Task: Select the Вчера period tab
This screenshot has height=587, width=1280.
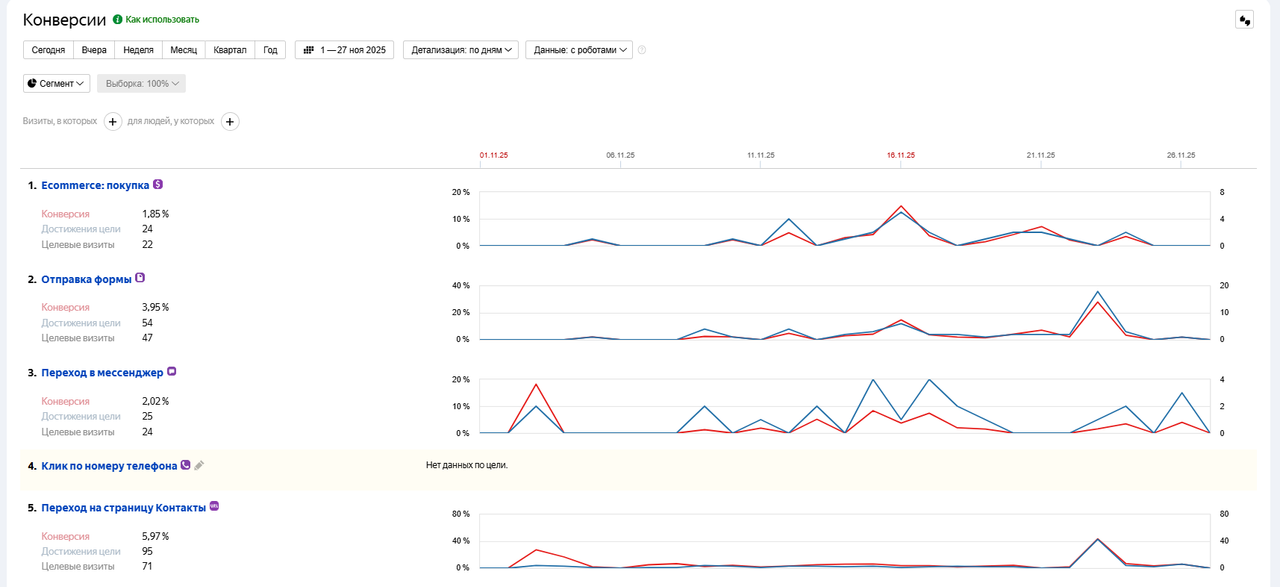Action: tap(94, 50)
